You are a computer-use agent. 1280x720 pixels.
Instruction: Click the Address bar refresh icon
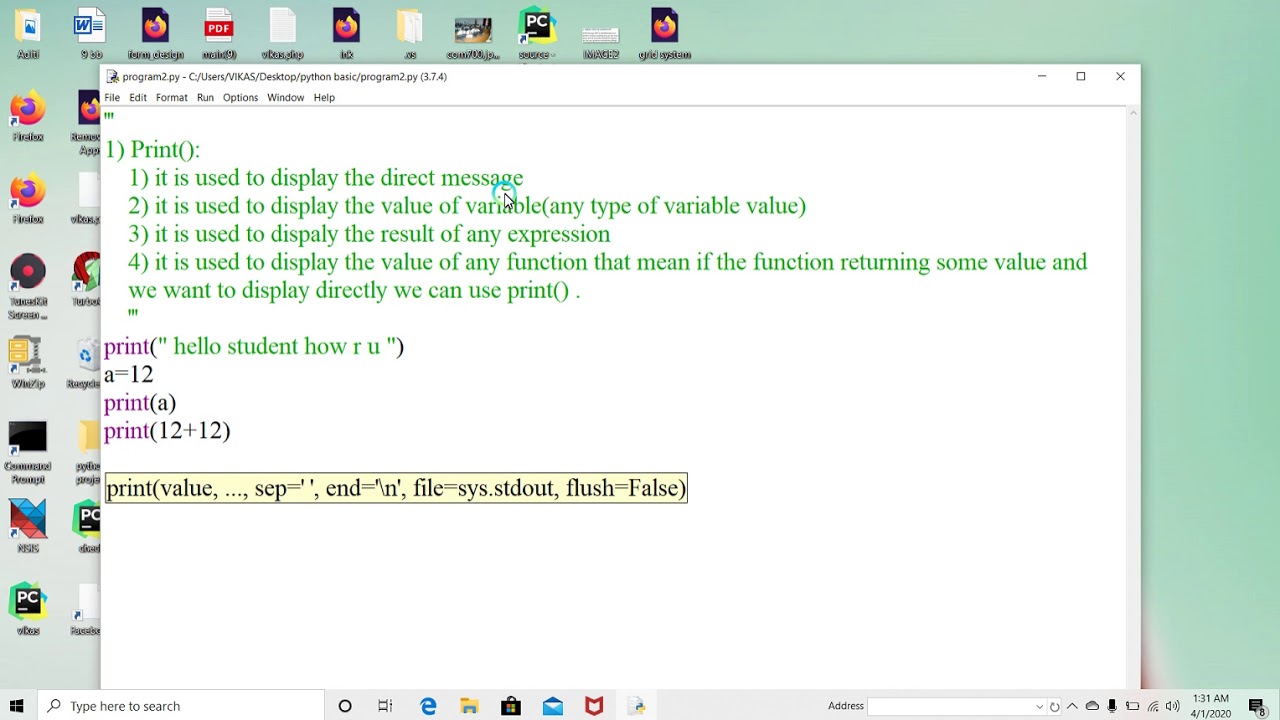coord(1054,706)
